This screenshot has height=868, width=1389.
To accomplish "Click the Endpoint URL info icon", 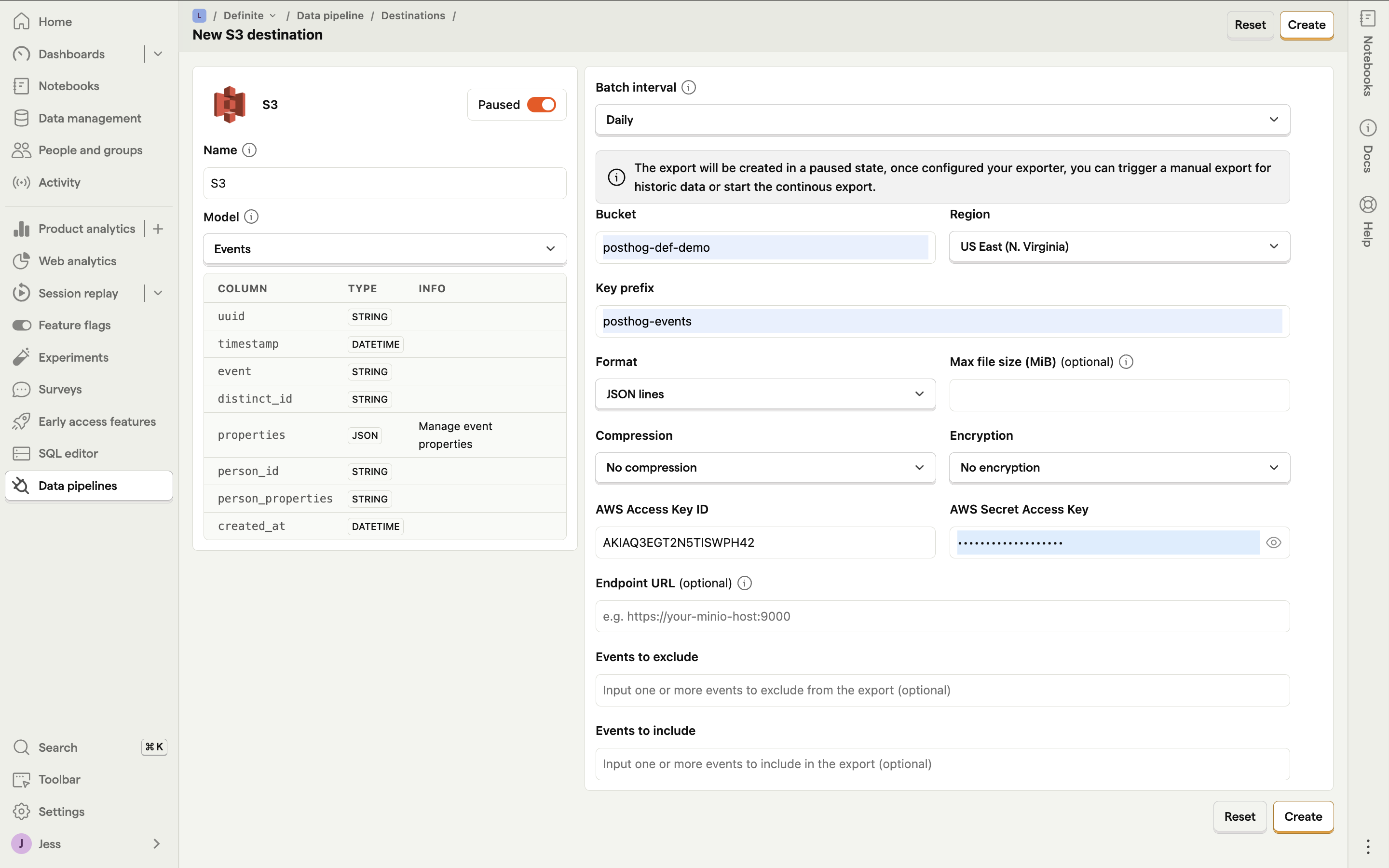I will (745, 583).
